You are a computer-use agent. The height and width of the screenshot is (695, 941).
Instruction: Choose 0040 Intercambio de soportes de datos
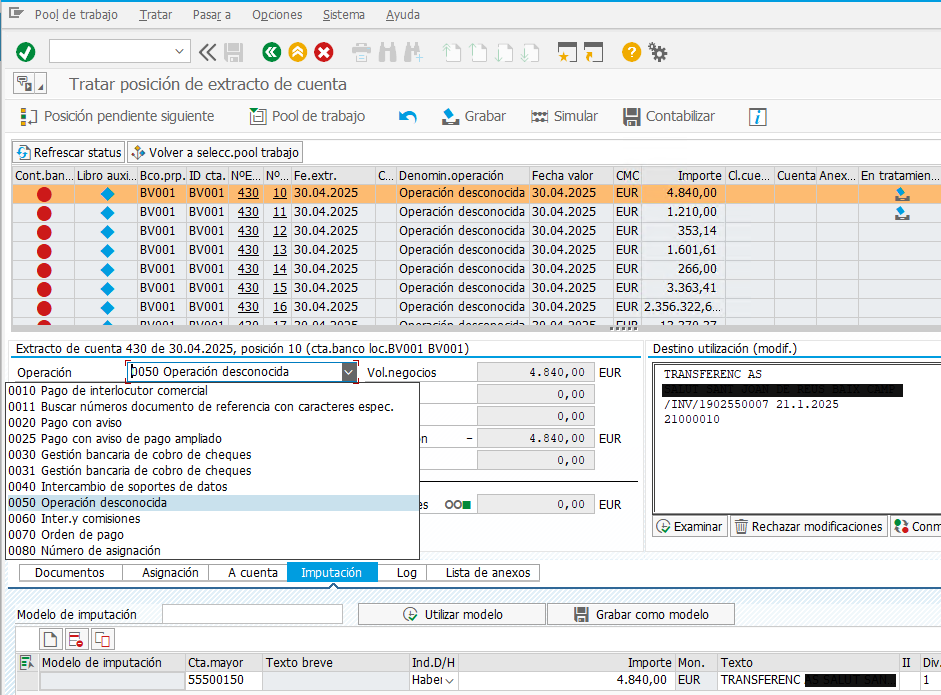[212, 487]
